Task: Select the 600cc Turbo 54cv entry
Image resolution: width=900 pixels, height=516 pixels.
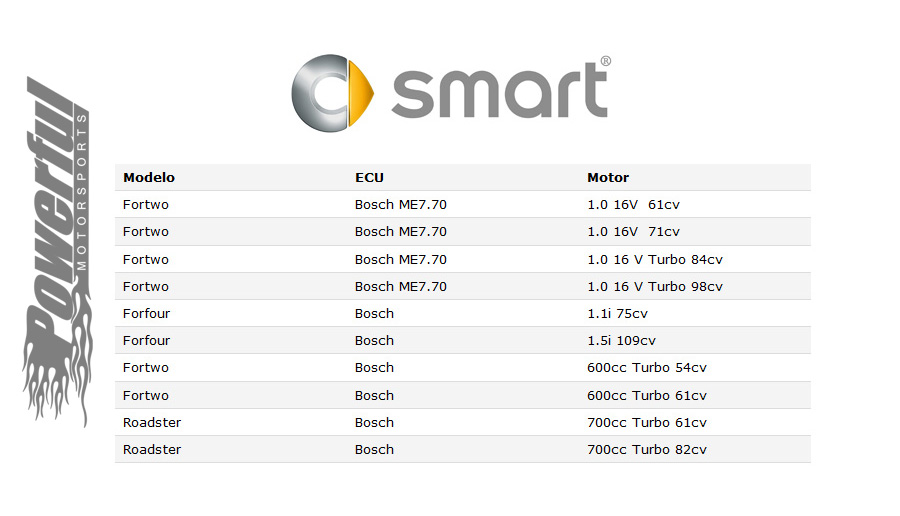Action: 646,367
